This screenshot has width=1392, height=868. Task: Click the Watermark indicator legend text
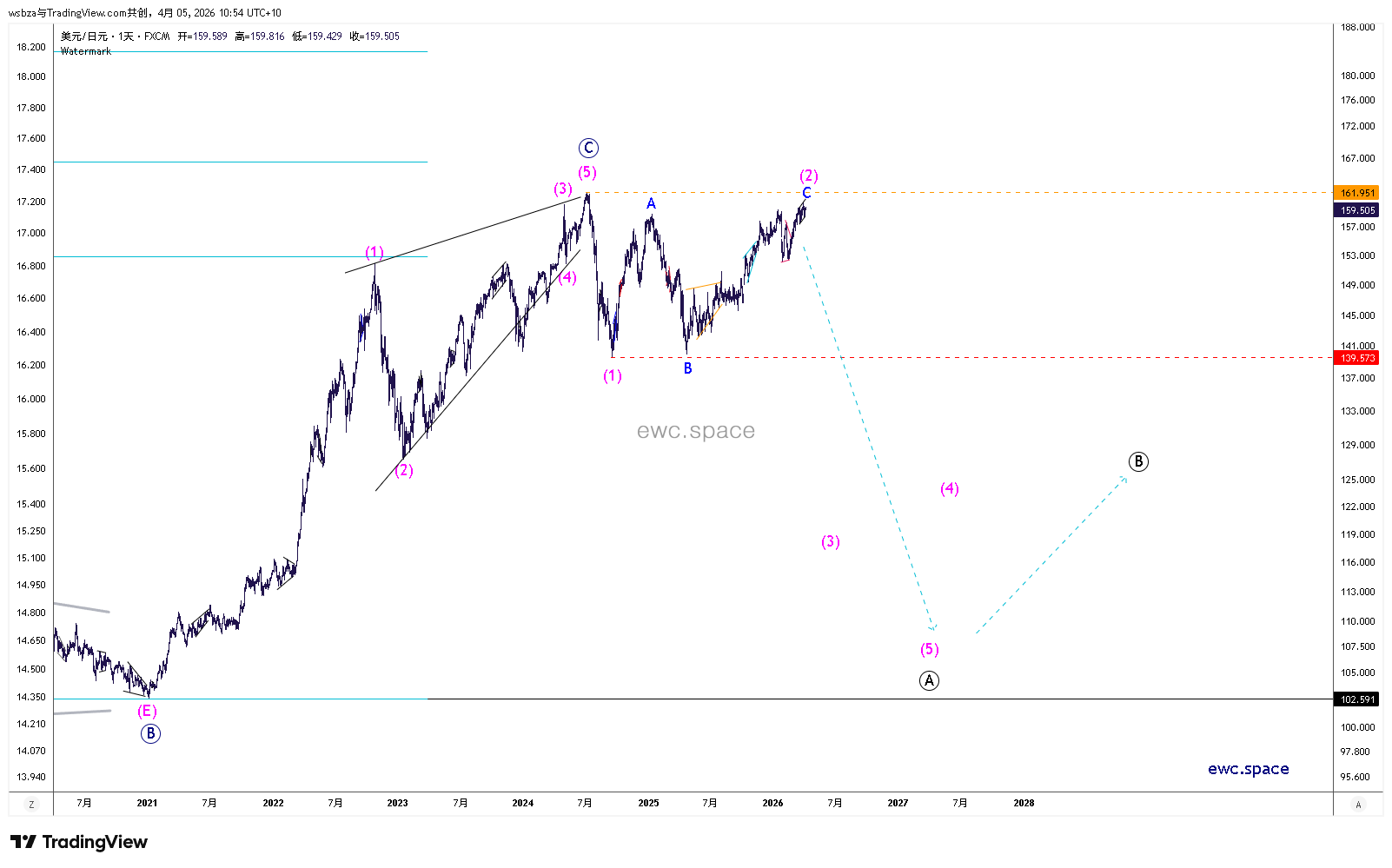click(86, 51)
